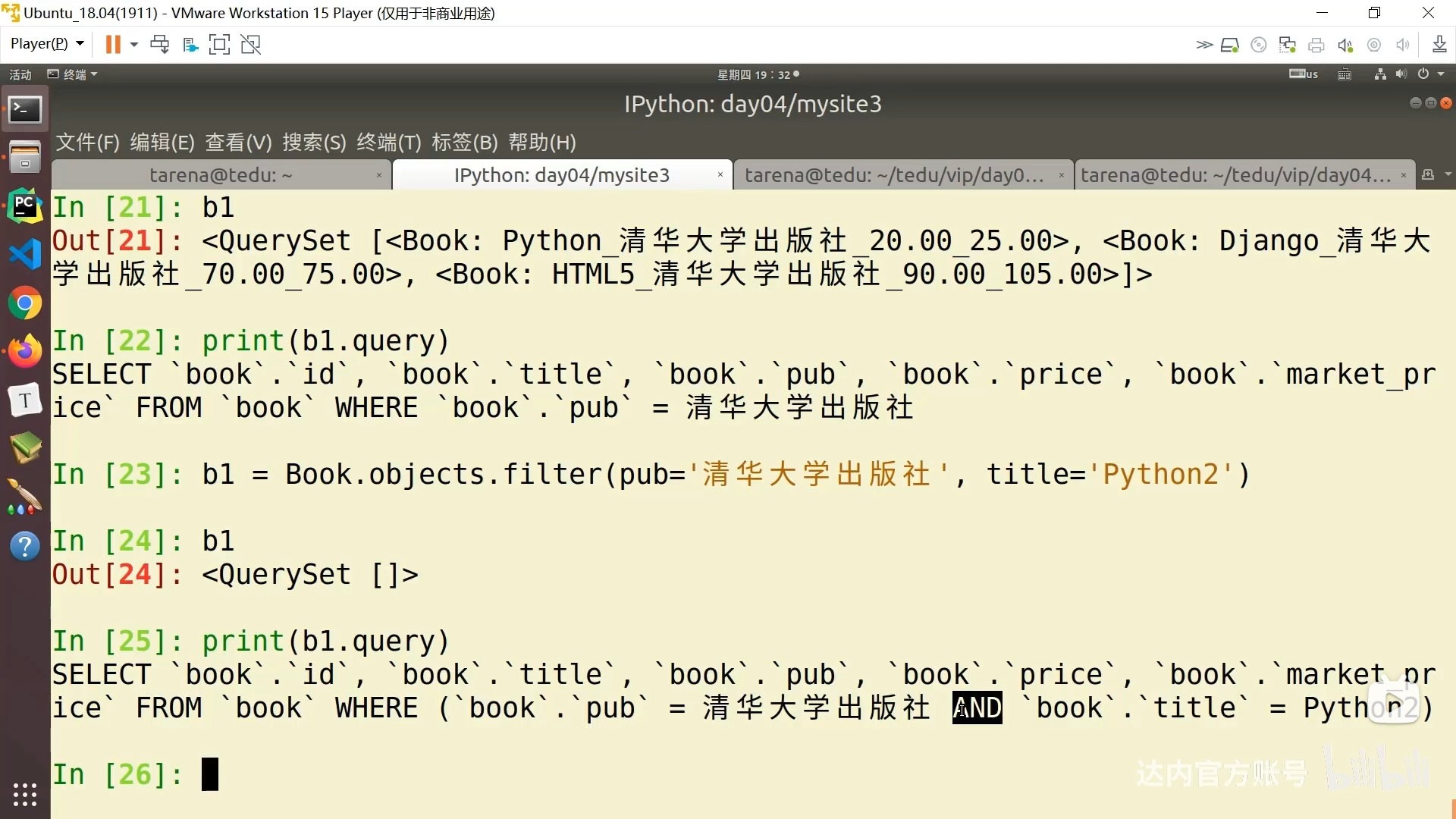
Task: Toggle VMware Unity mode icon
Action: pos(251,45)
